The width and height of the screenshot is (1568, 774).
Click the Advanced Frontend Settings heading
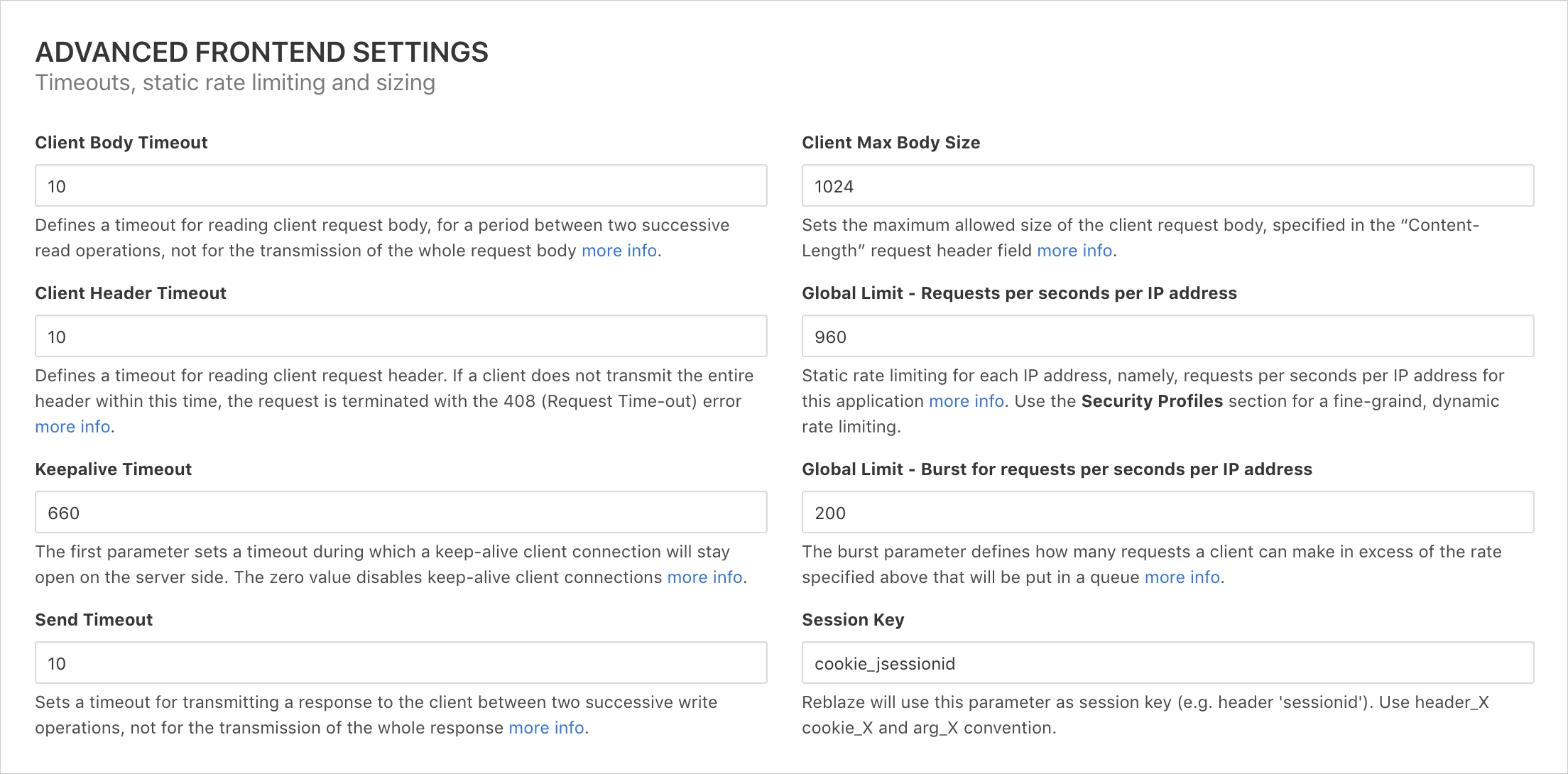[261, 53]
